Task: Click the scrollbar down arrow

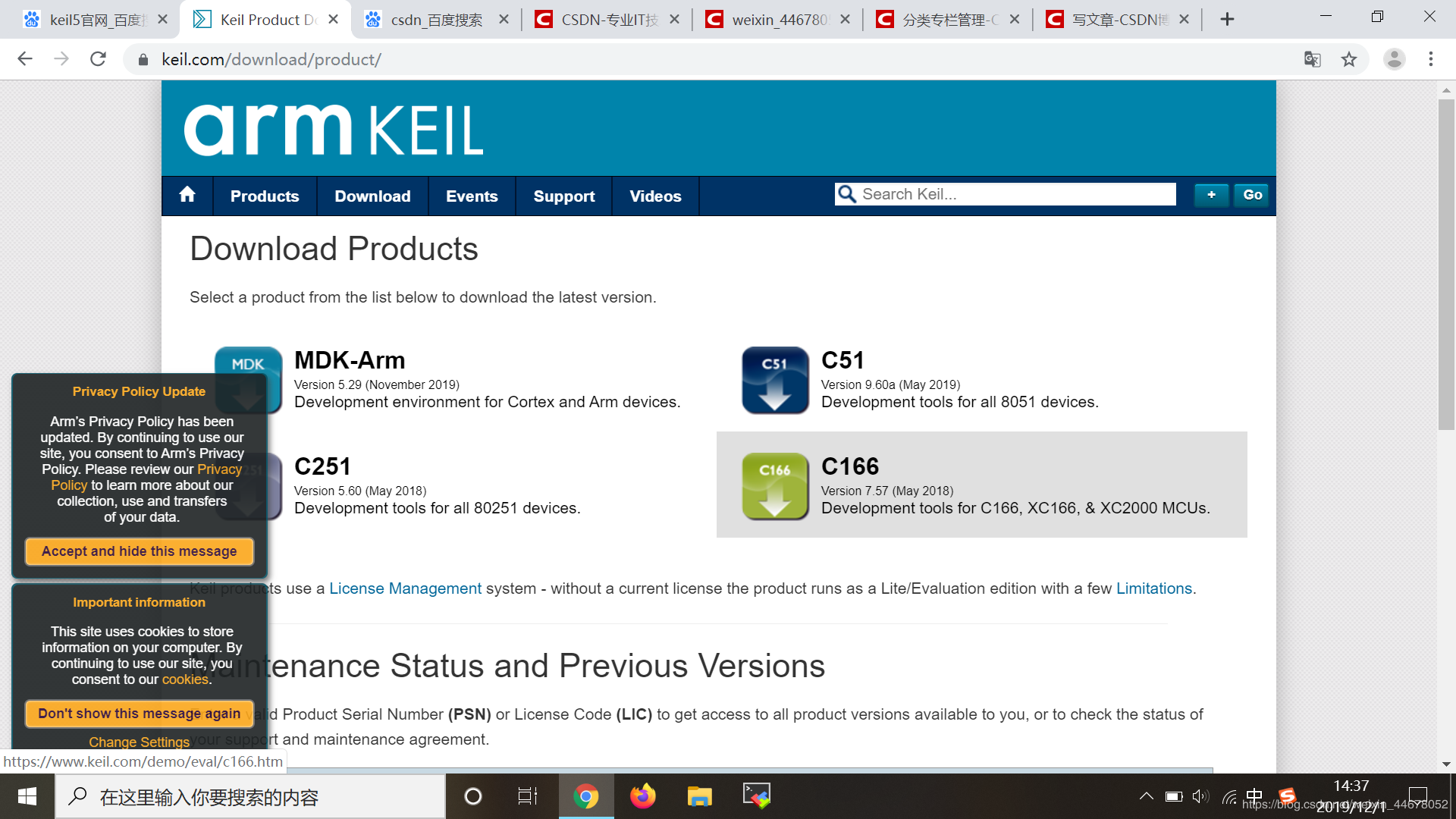Action: [1446, 764]
